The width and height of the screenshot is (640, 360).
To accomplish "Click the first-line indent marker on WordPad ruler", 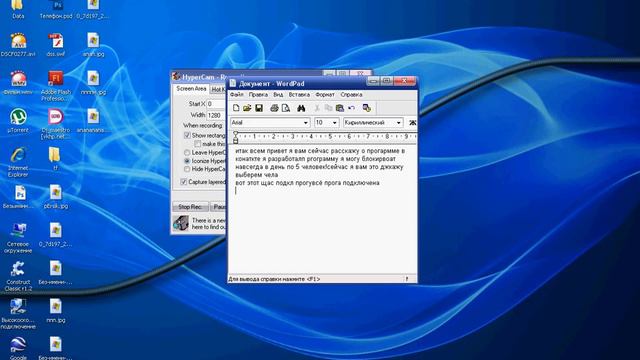I will [236, 133].
